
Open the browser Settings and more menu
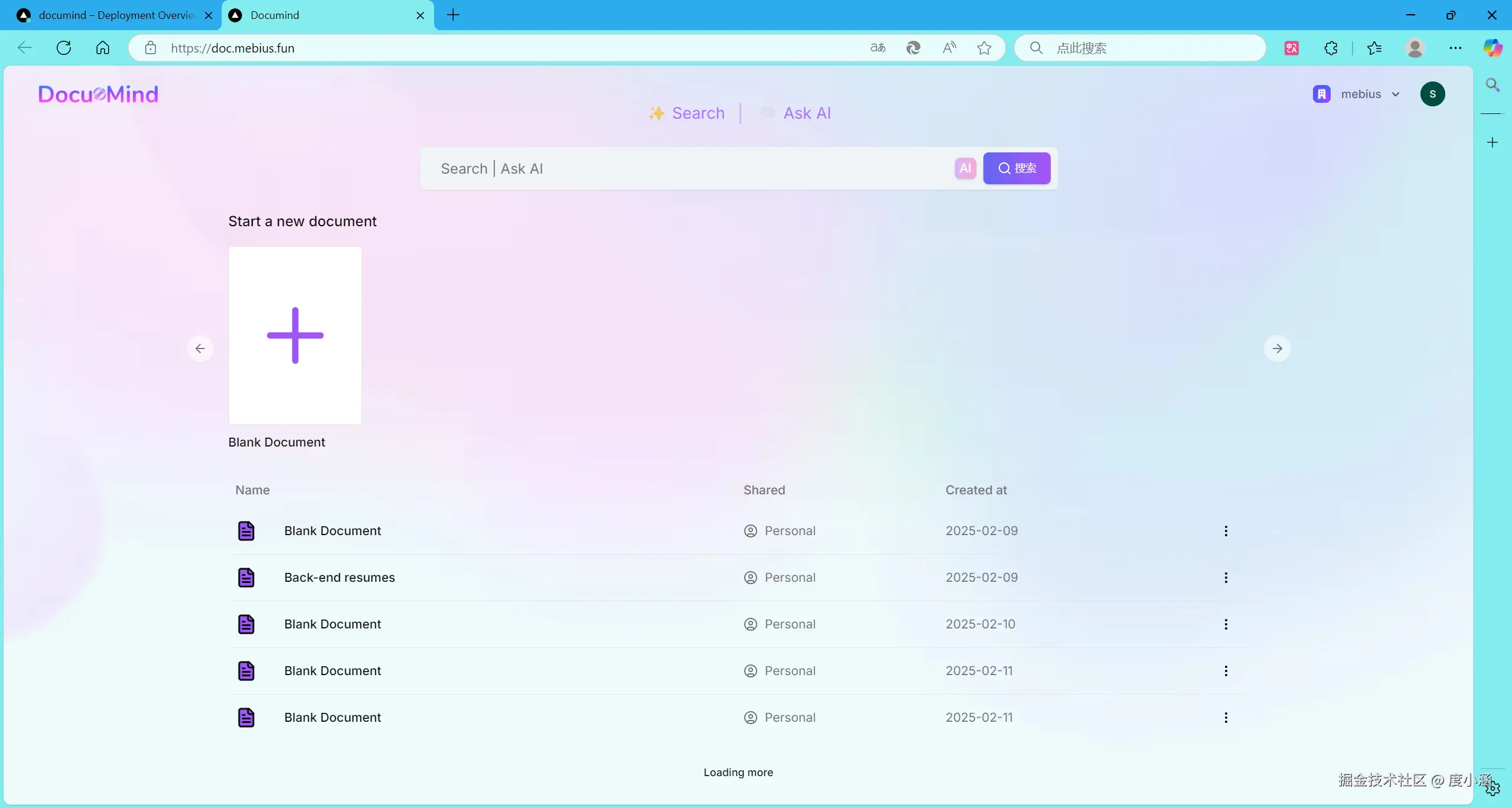(1455, 48)
